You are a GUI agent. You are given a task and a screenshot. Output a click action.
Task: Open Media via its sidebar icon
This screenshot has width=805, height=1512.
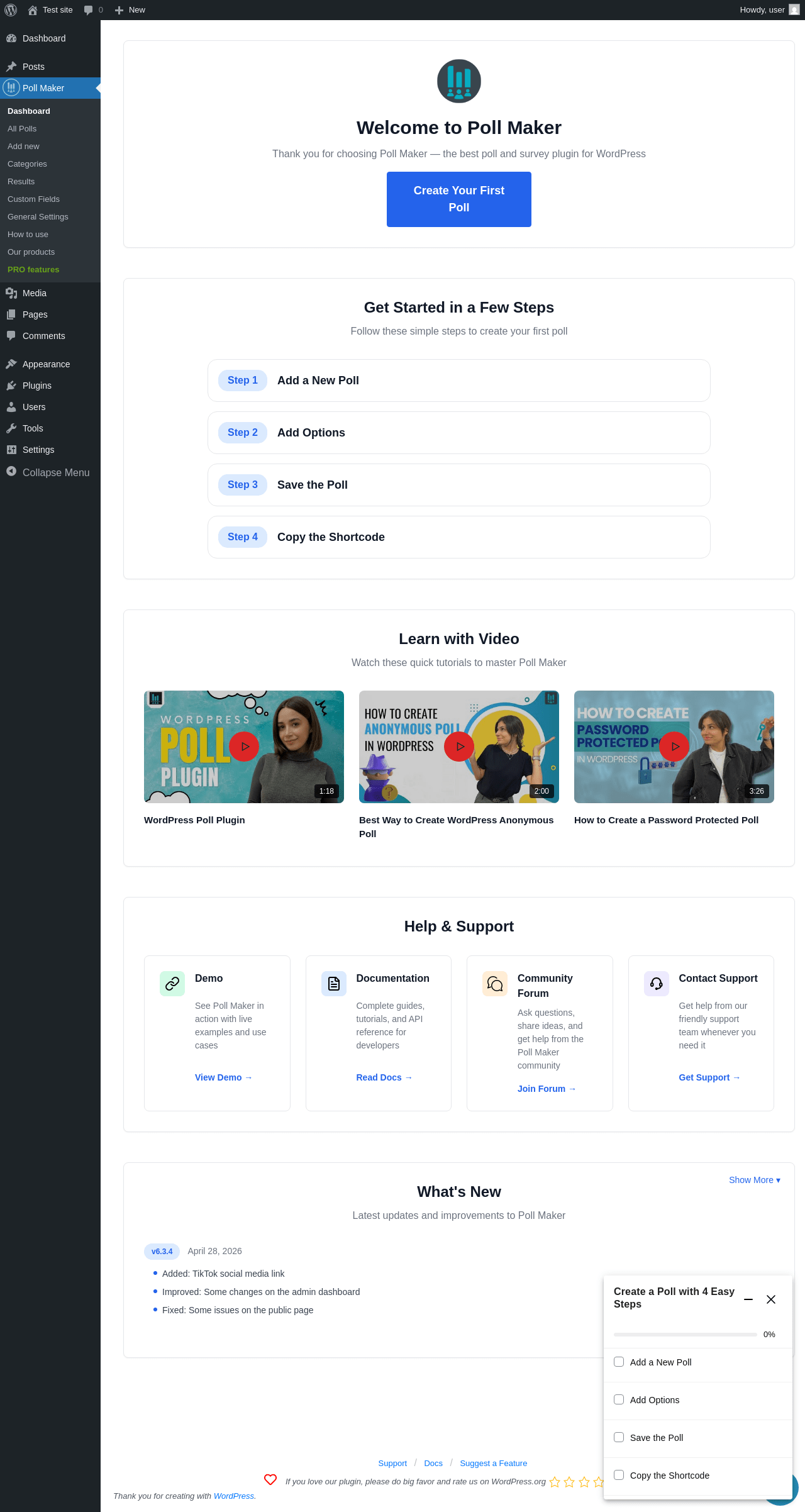tap(11, 293)
